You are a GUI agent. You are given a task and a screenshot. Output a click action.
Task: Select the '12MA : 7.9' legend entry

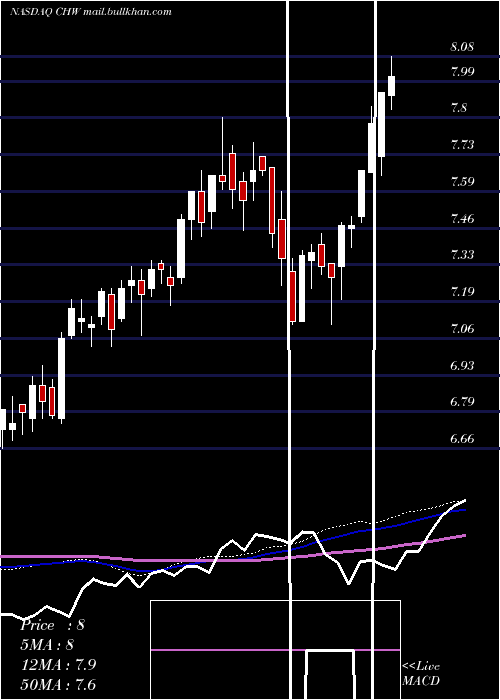tap(58, 665)
